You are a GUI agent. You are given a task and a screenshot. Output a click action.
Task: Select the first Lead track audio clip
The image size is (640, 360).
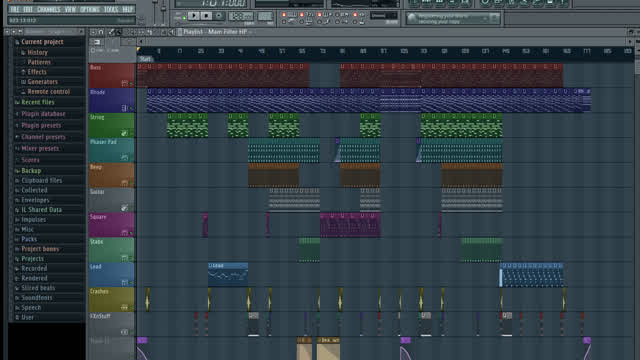pyautogui.click(x=228, y=274)
